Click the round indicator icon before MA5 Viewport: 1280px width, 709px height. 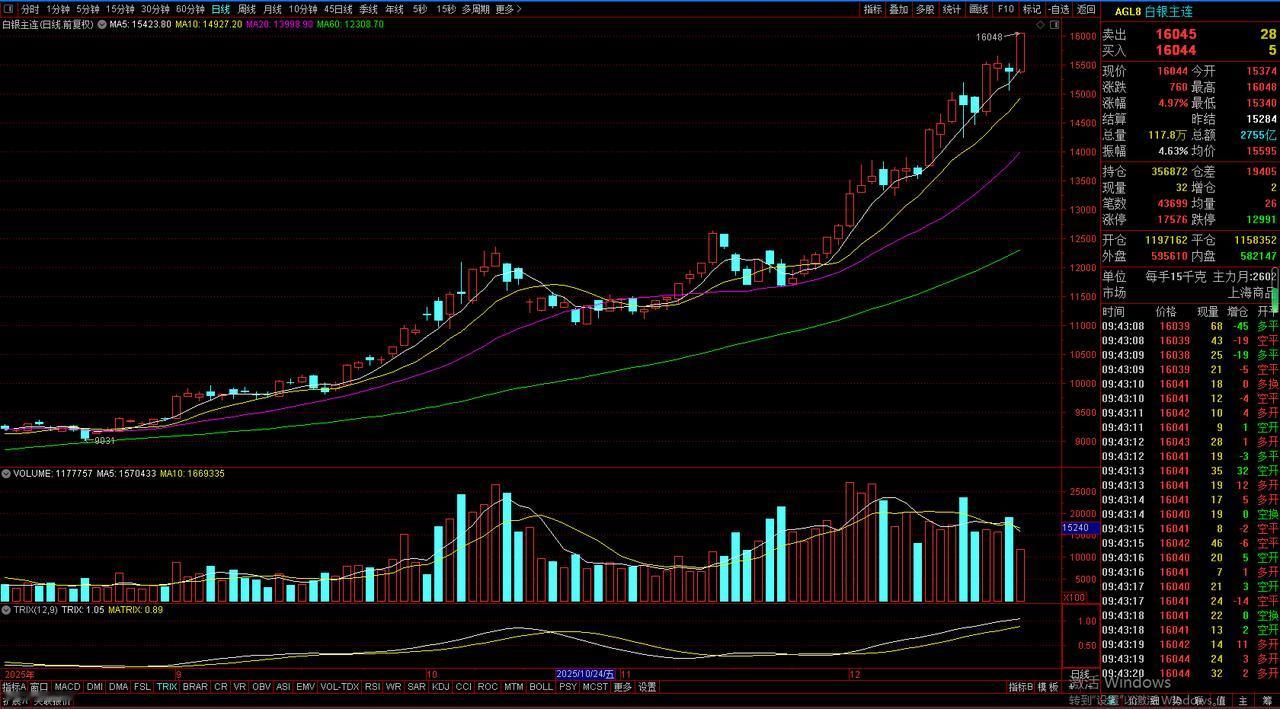click(x=101, y=23)
